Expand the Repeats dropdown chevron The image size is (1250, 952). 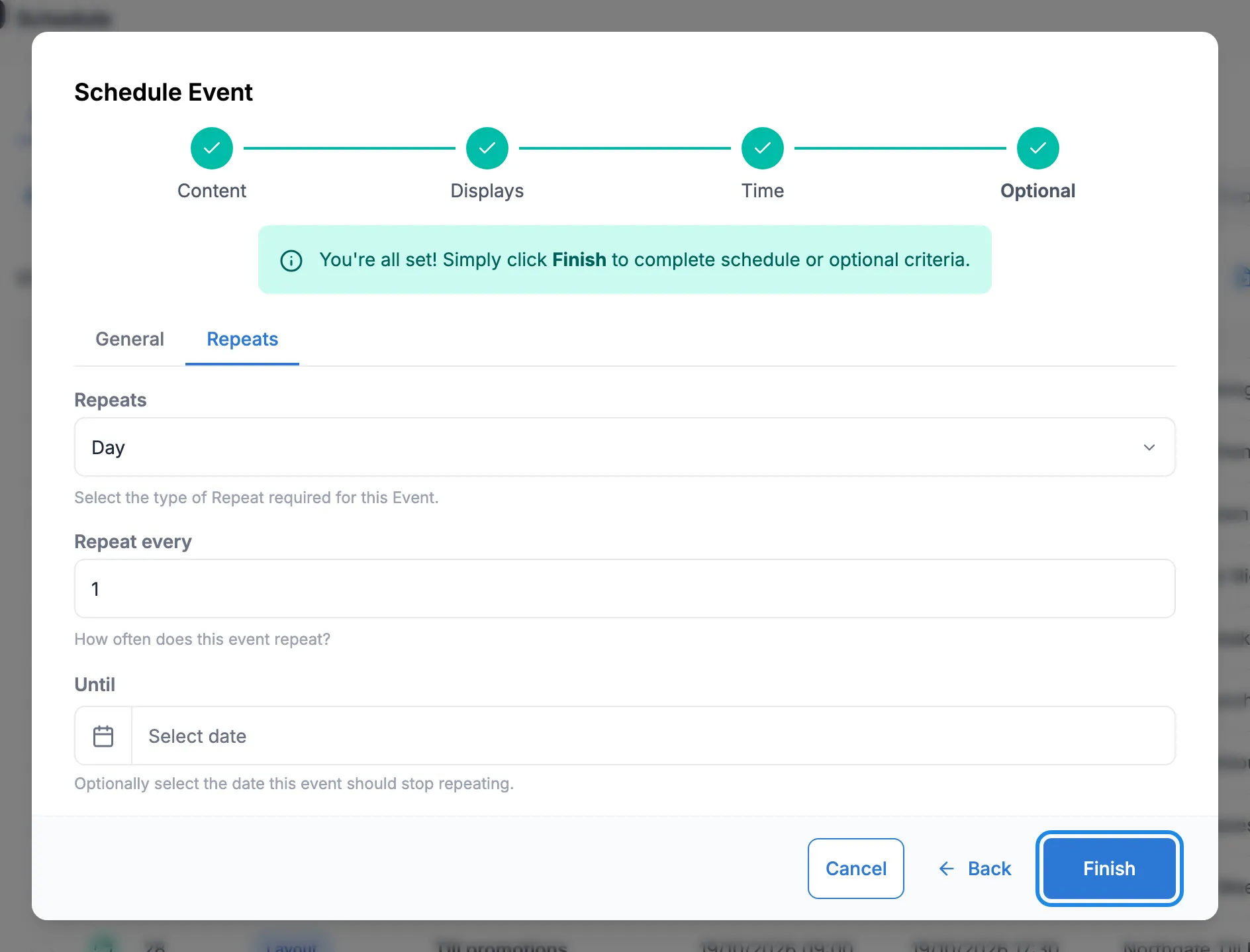1149,448
